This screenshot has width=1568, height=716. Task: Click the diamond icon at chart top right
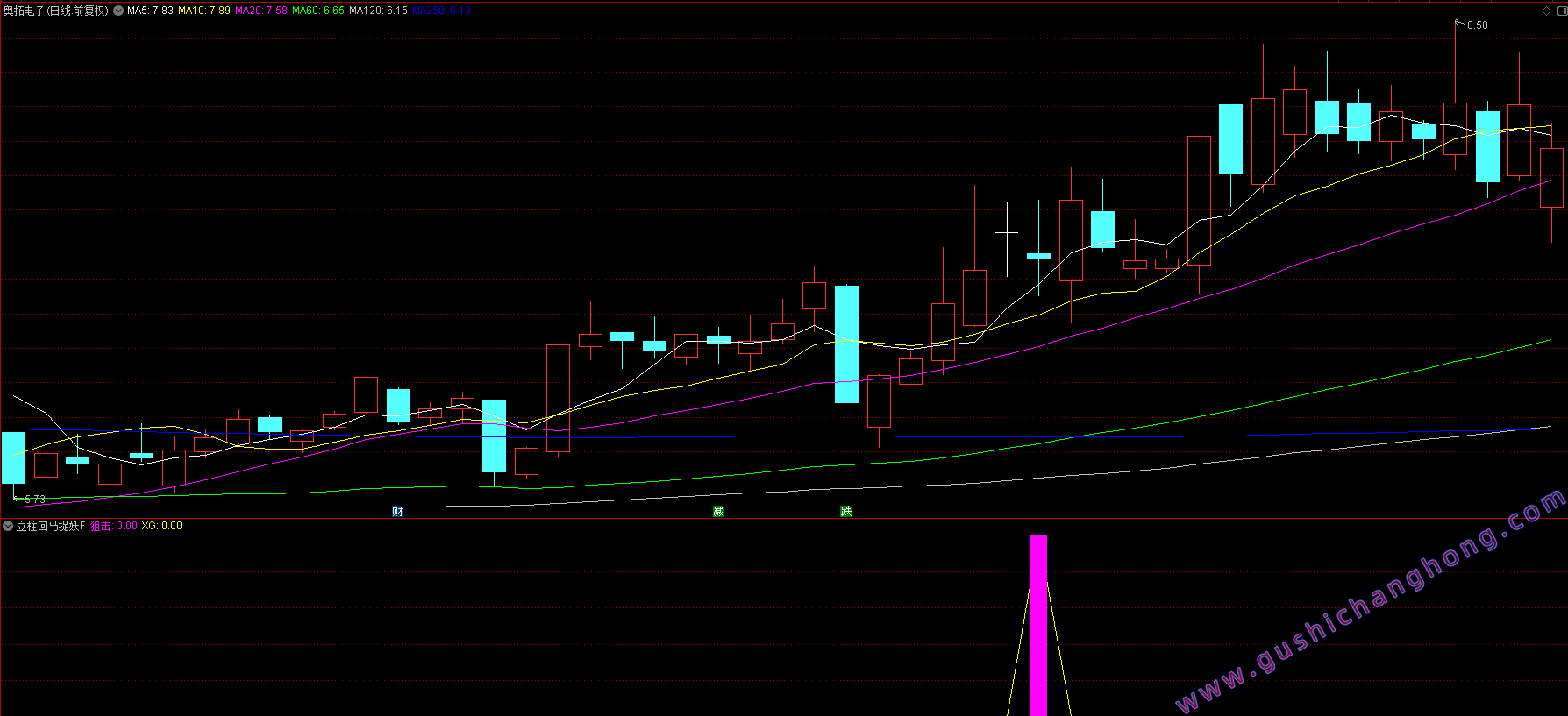pos(1546,11)
